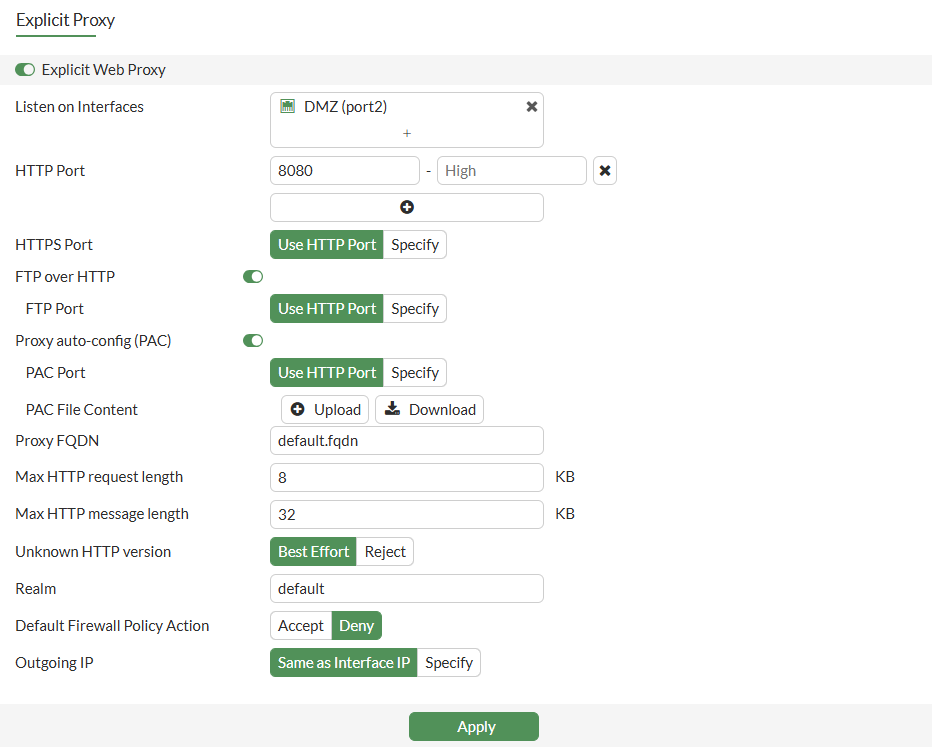932x747 pixels.
Task: Disable the Explicit Web Proxy toggle
Action: [25, 70]
